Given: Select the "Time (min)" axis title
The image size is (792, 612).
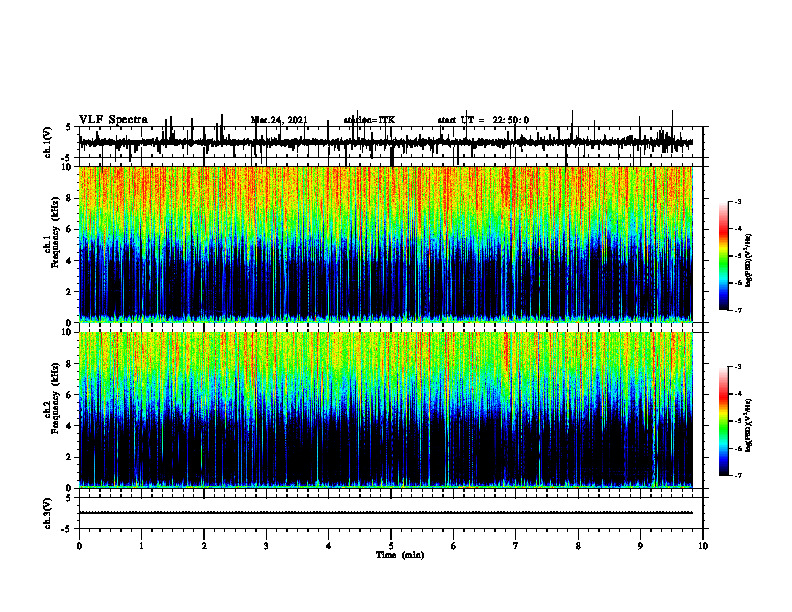Looking at the screenshot, I should click(400, 555).
